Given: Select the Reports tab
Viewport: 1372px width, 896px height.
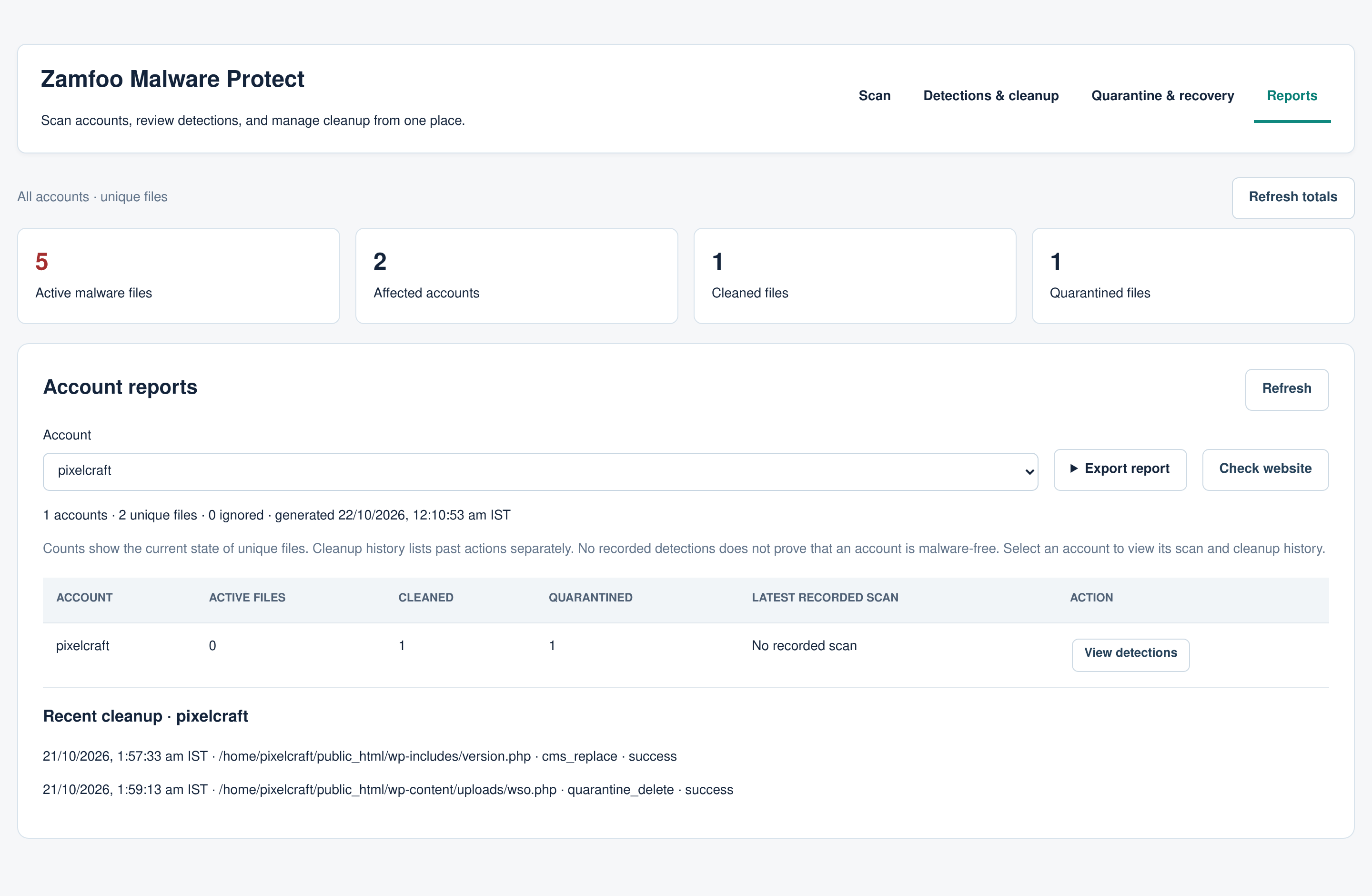Looking at the screenshot, I should (1291, 96).
